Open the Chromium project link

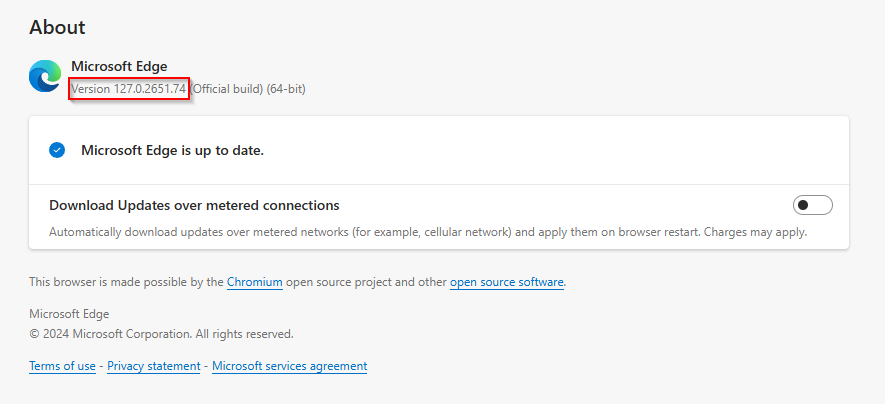[x=255, y=282]
